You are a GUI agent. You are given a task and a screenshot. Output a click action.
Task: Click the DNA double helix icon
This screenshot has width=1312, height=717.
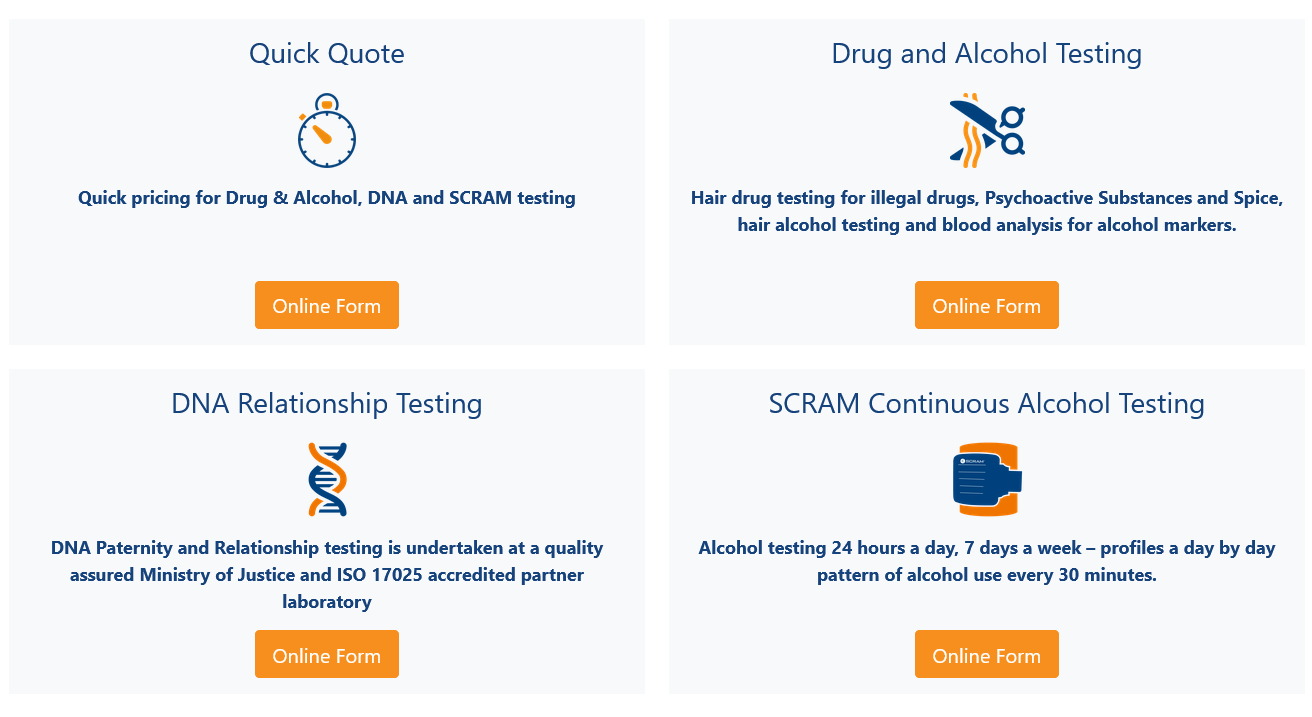(x=327, y=479)
